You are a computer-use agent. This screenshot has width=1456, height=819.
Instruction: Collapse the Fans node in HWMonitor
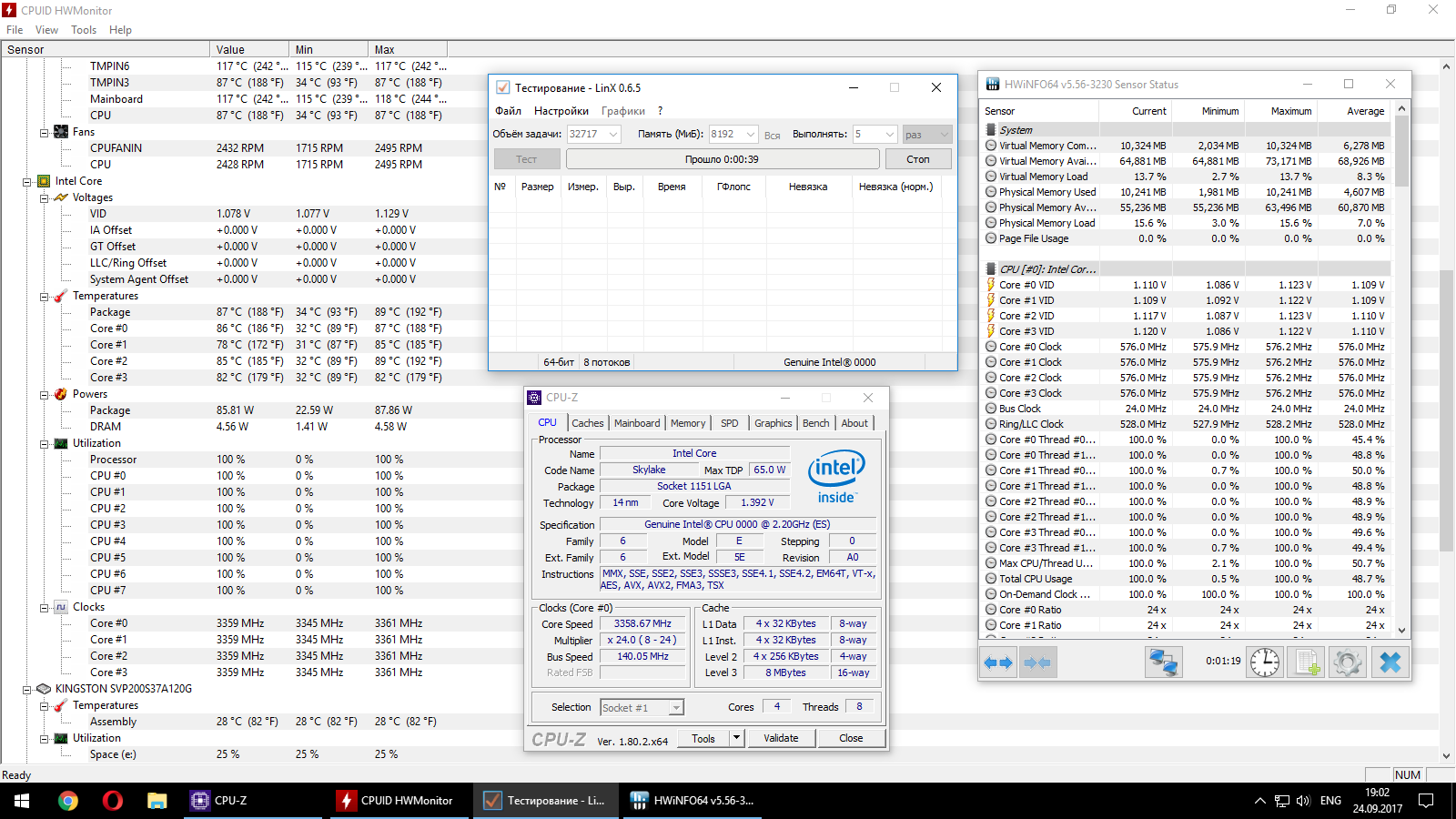[x=44, y=132]
